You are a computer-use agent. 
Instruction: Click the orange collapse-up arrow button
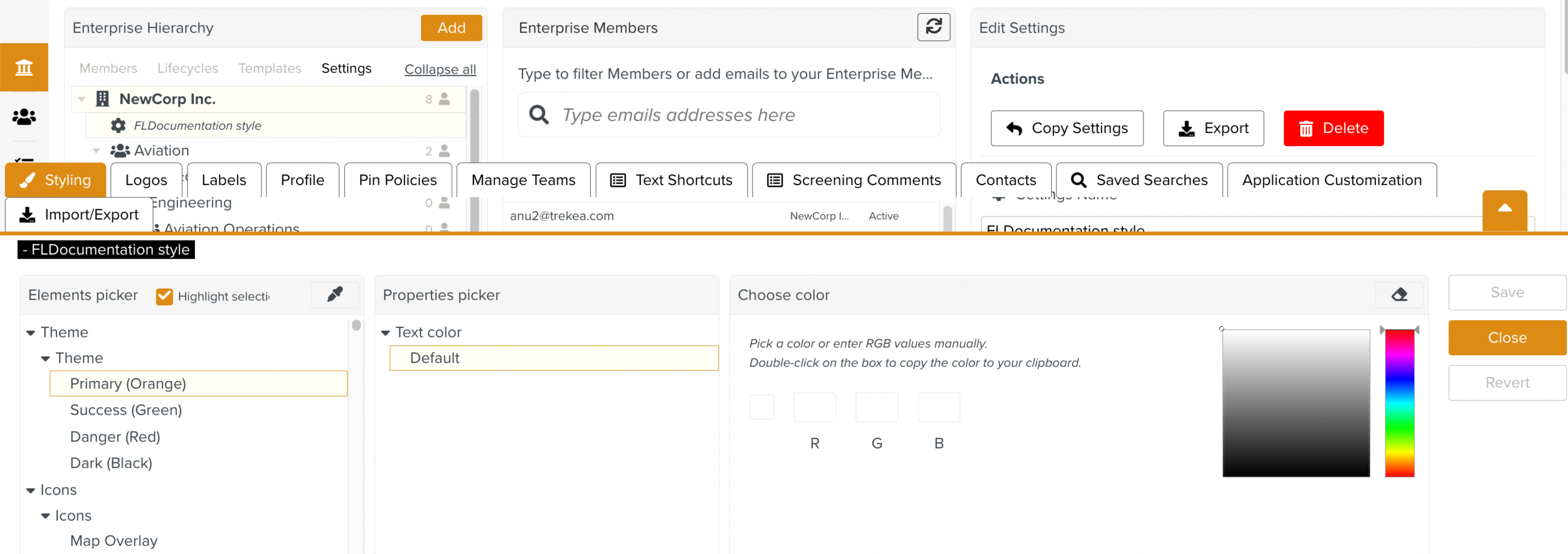click(x=1504, y=210)
